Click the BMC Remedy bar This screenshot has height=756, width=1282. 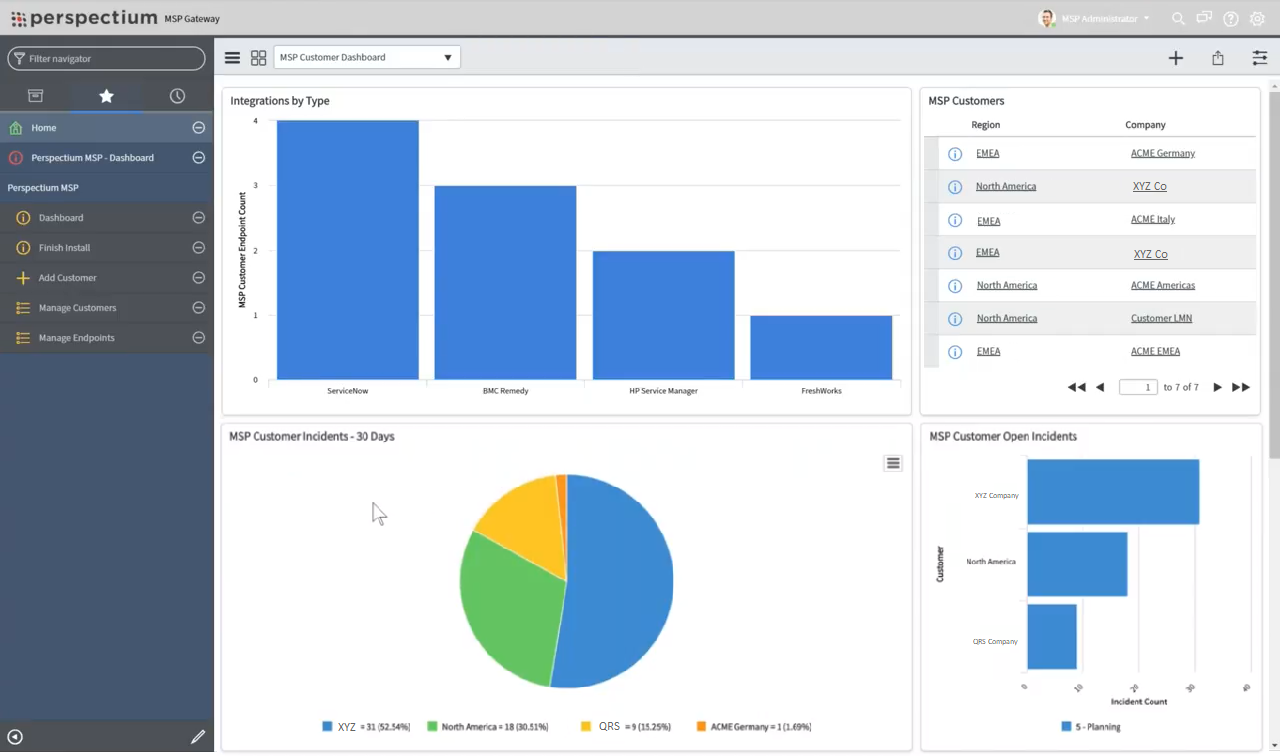[x=505, y=283]
